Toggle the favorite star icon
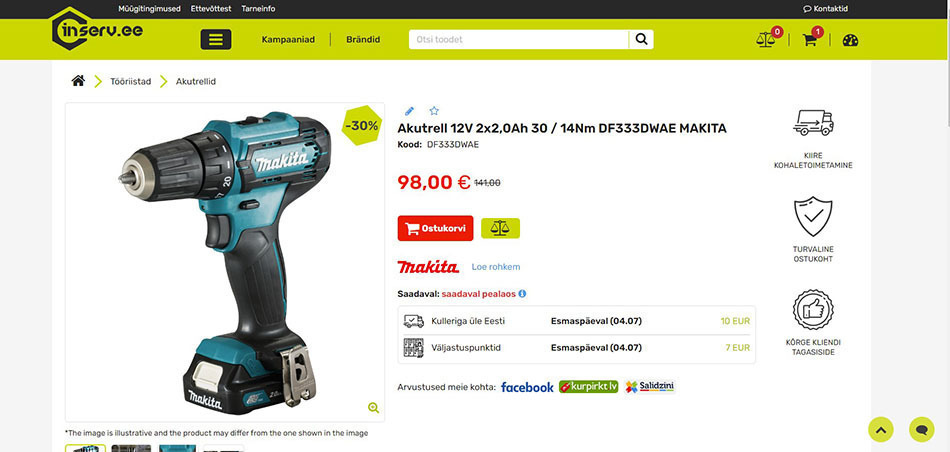The image size is (950, 452). pos(434,111)
